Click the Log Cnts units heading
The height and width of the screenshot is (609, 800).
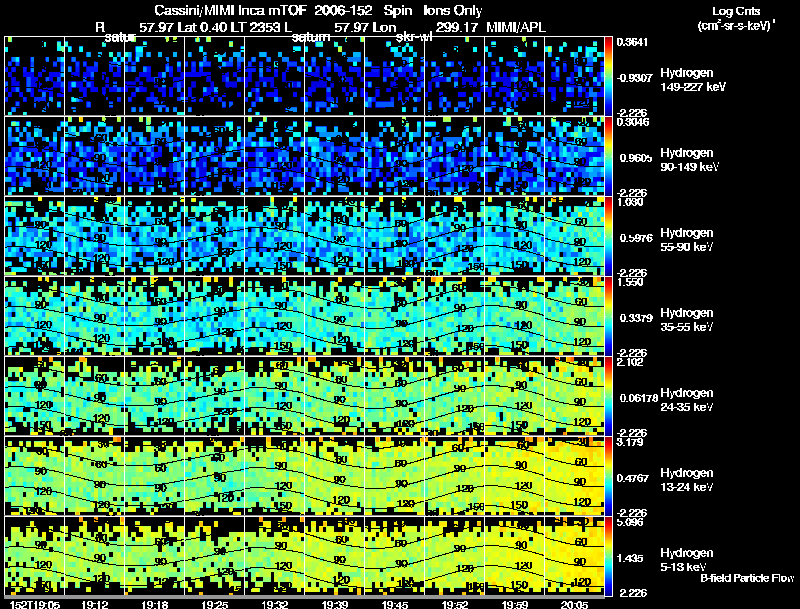(736, 11)
